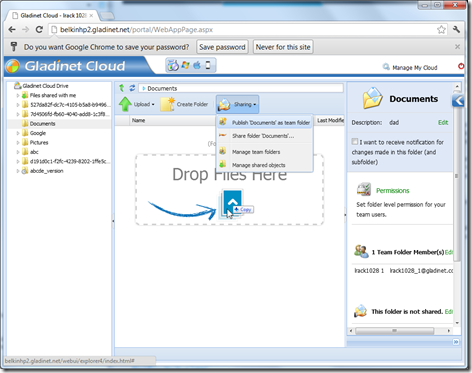Open Manage My Cloud
Image resolution: width=472 pixels, height=373 pixels.
pos(415,68)
